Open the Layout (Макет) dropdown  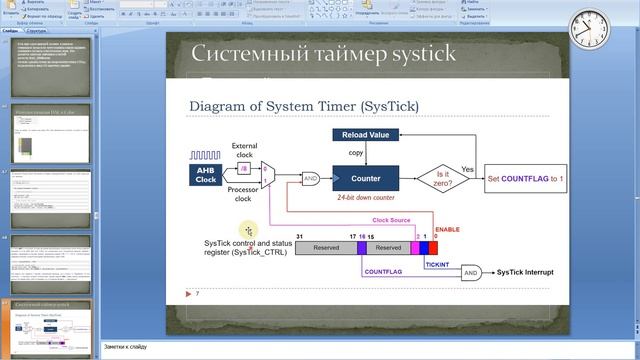[x=94, y=2]
